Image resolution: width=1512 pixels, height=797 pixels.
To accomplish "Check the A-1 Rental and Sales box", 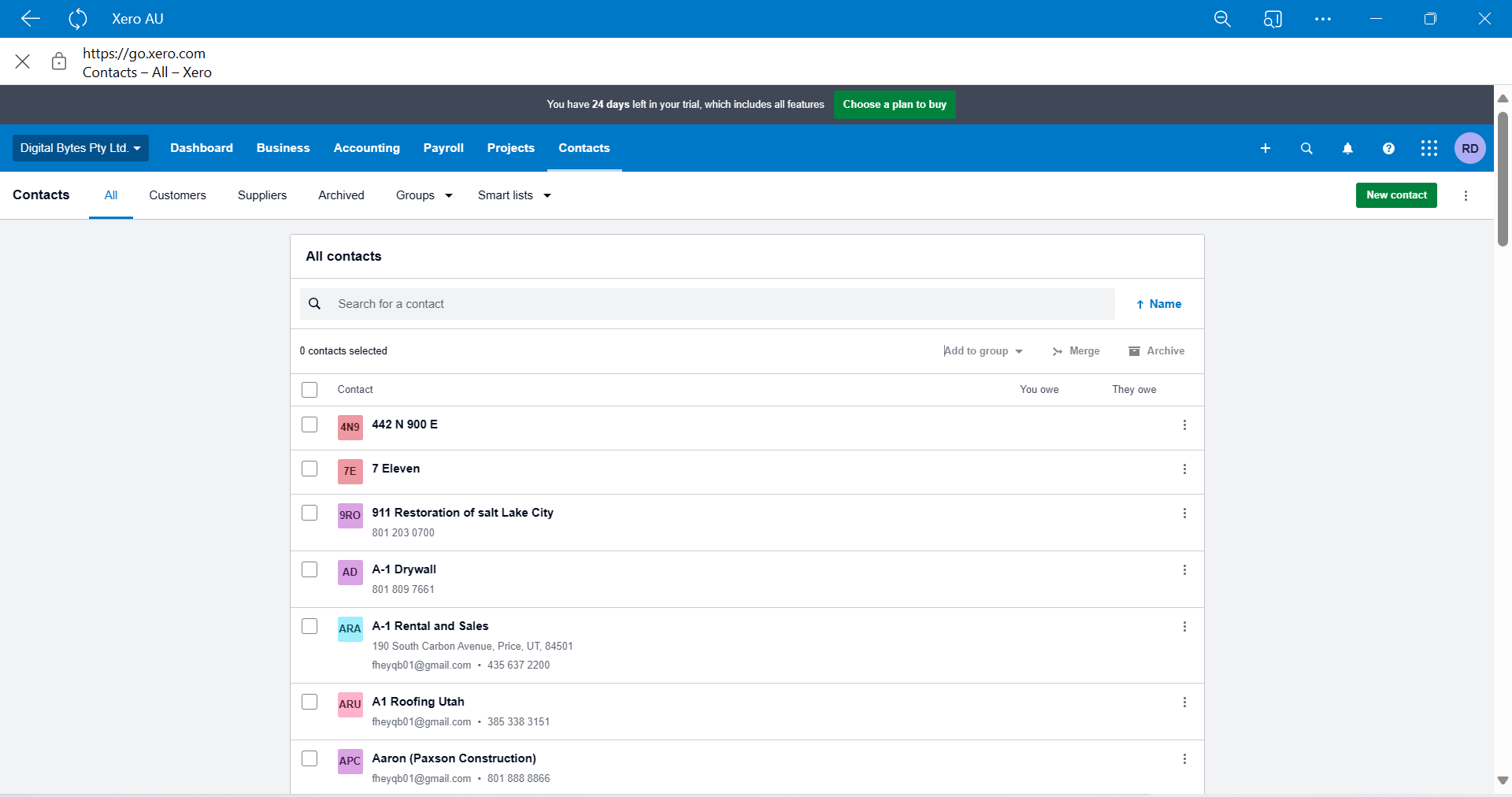I will (x=309, y=626).
